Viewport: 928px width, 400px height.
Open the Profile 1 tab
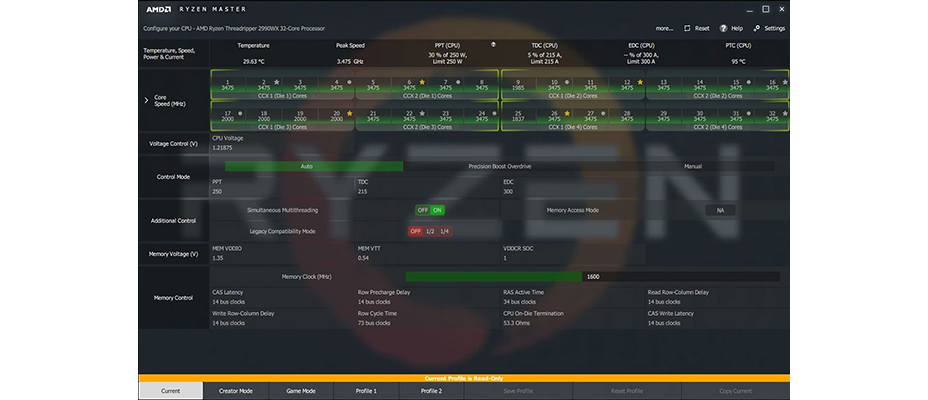pyautogui.click(x=366, y=391)
